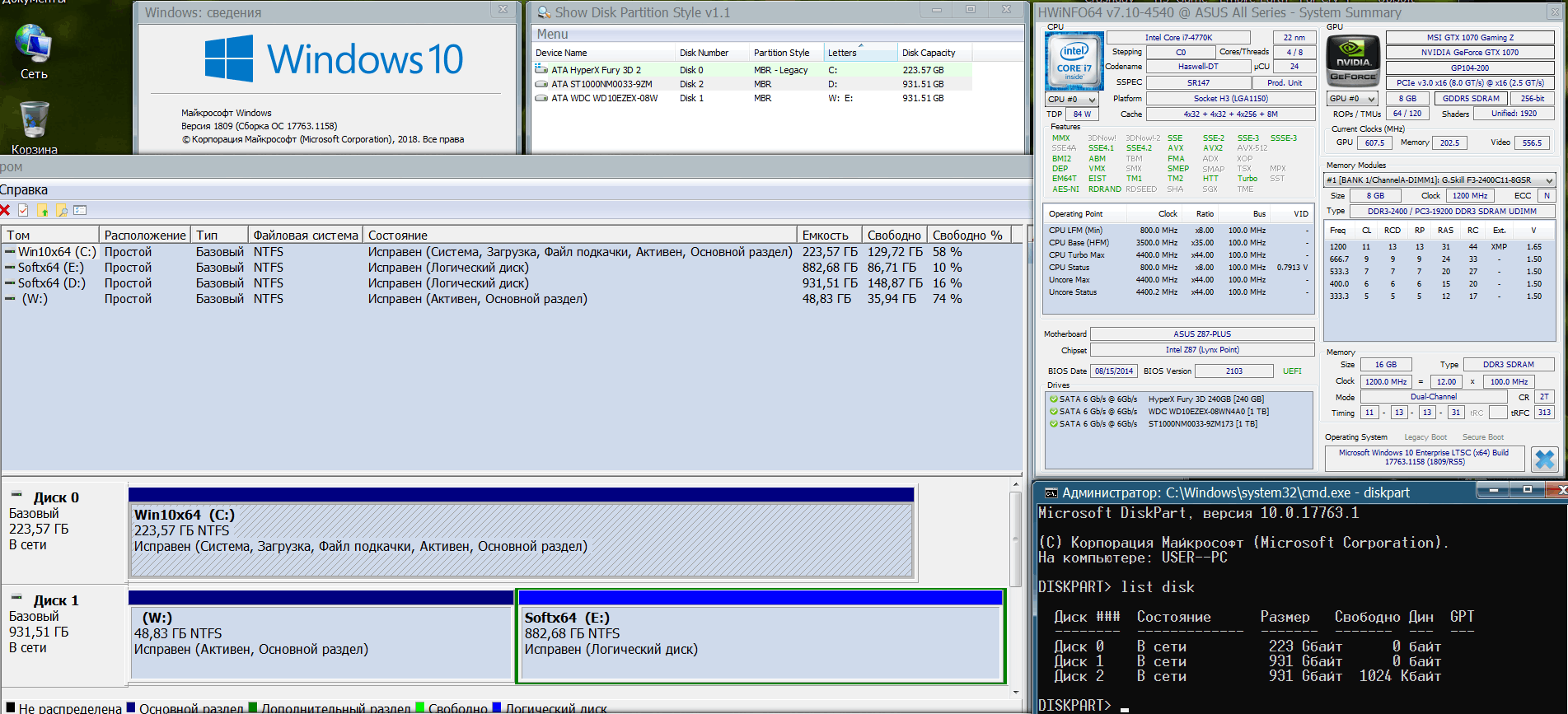
Task: Click the UEFI label in HWiNFO
Action: pyautogui.click(x=1292, y=371)
